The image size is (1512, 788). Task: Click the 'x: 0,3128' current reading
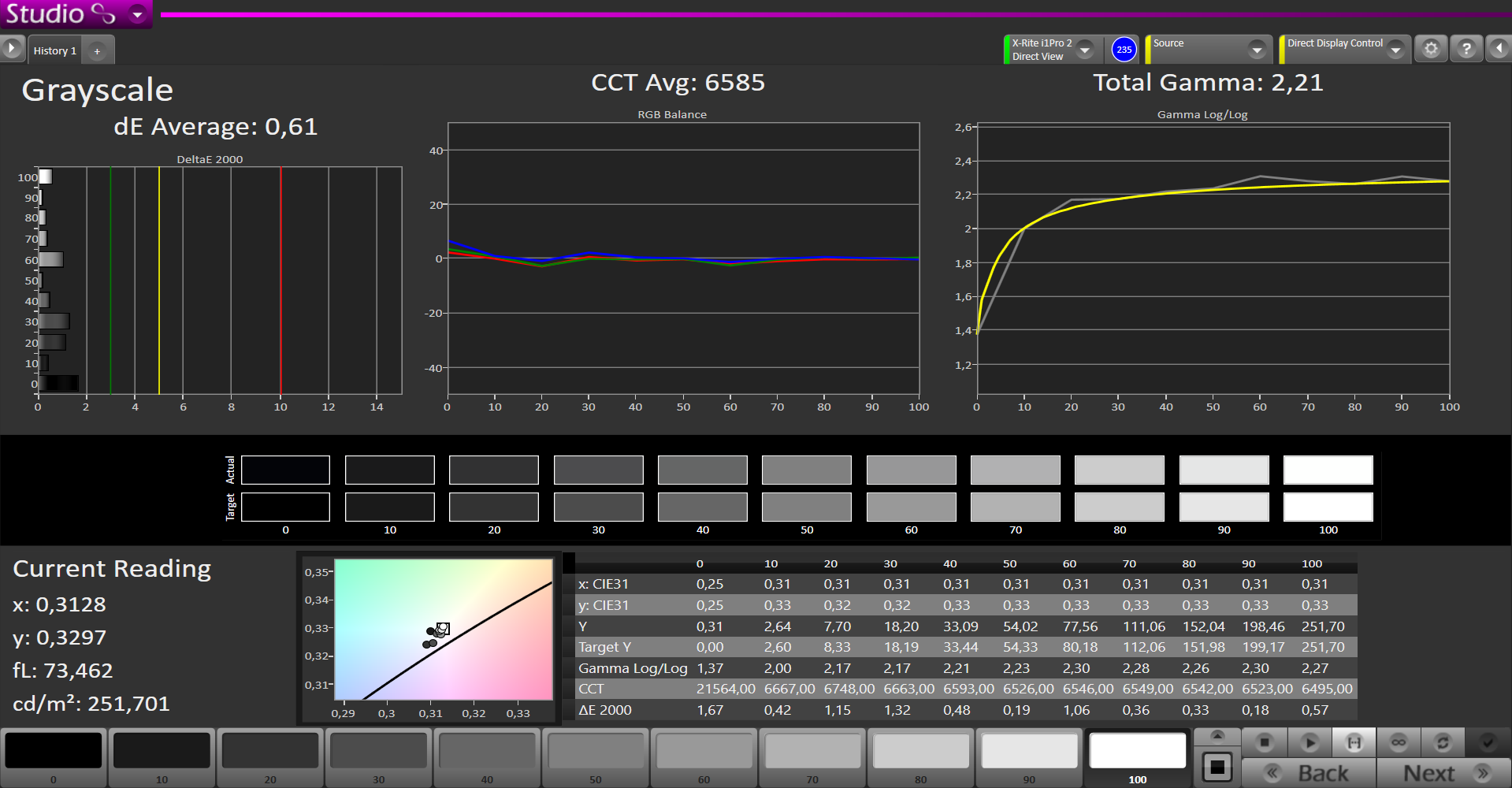[x=59, y=604]
